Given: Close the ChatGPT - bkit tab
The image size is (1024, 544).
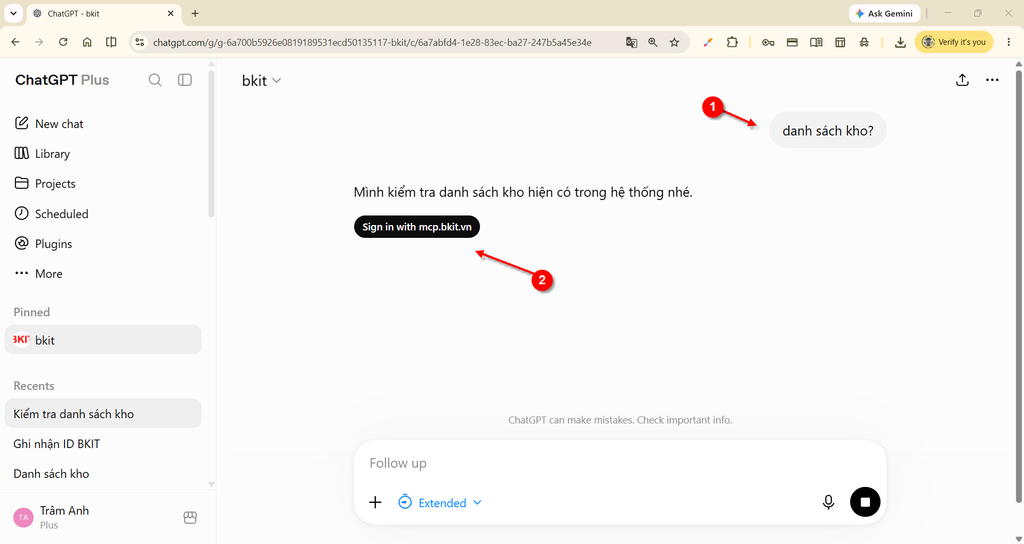Looking at the screenshot, I should click(171, 13).
